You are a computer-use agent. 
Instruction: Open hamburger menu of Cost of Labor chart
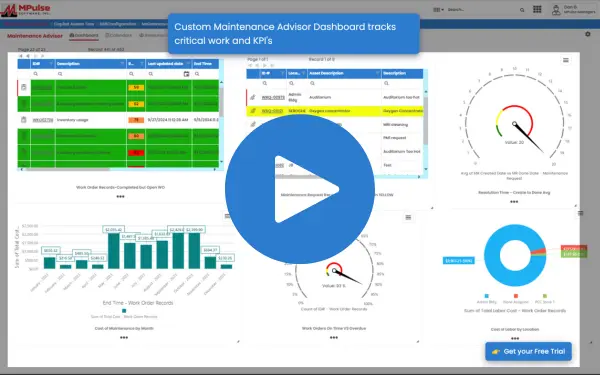pyautogui.click(x=580, y=213)
